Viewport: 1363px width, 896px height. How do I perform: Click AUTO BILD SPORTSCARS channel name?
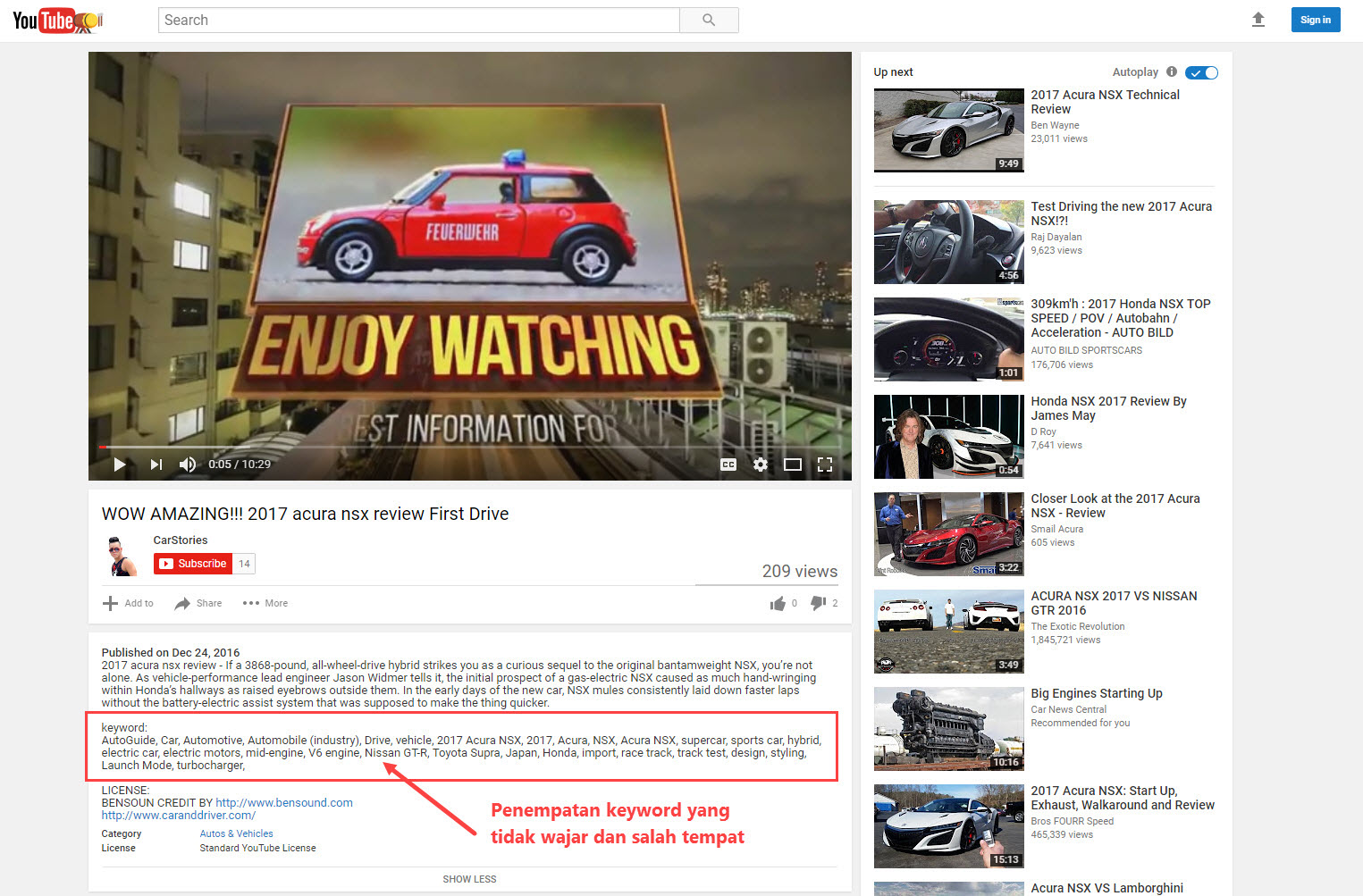point(1087,350)
